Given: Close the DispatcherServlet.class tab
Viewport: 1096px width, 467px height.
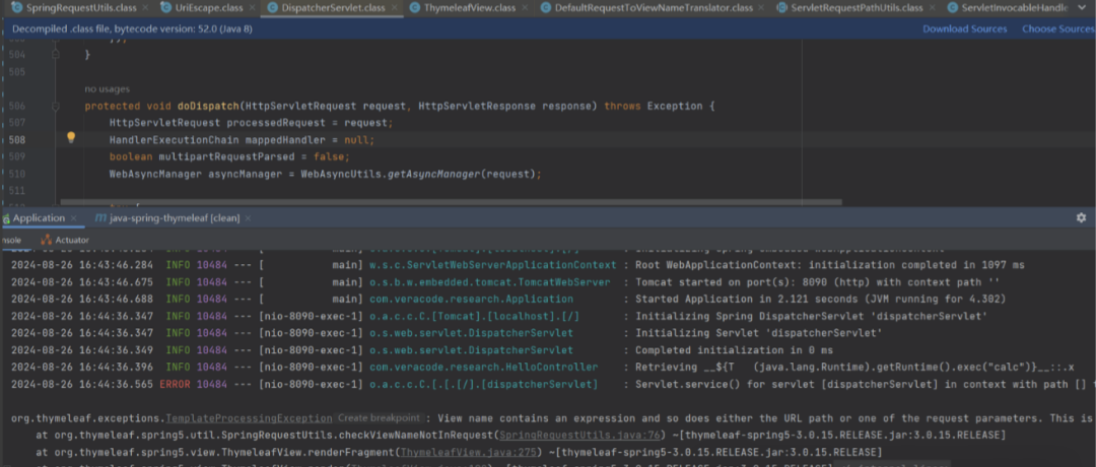Looking at the screenshot, I should tap(396, 8).
